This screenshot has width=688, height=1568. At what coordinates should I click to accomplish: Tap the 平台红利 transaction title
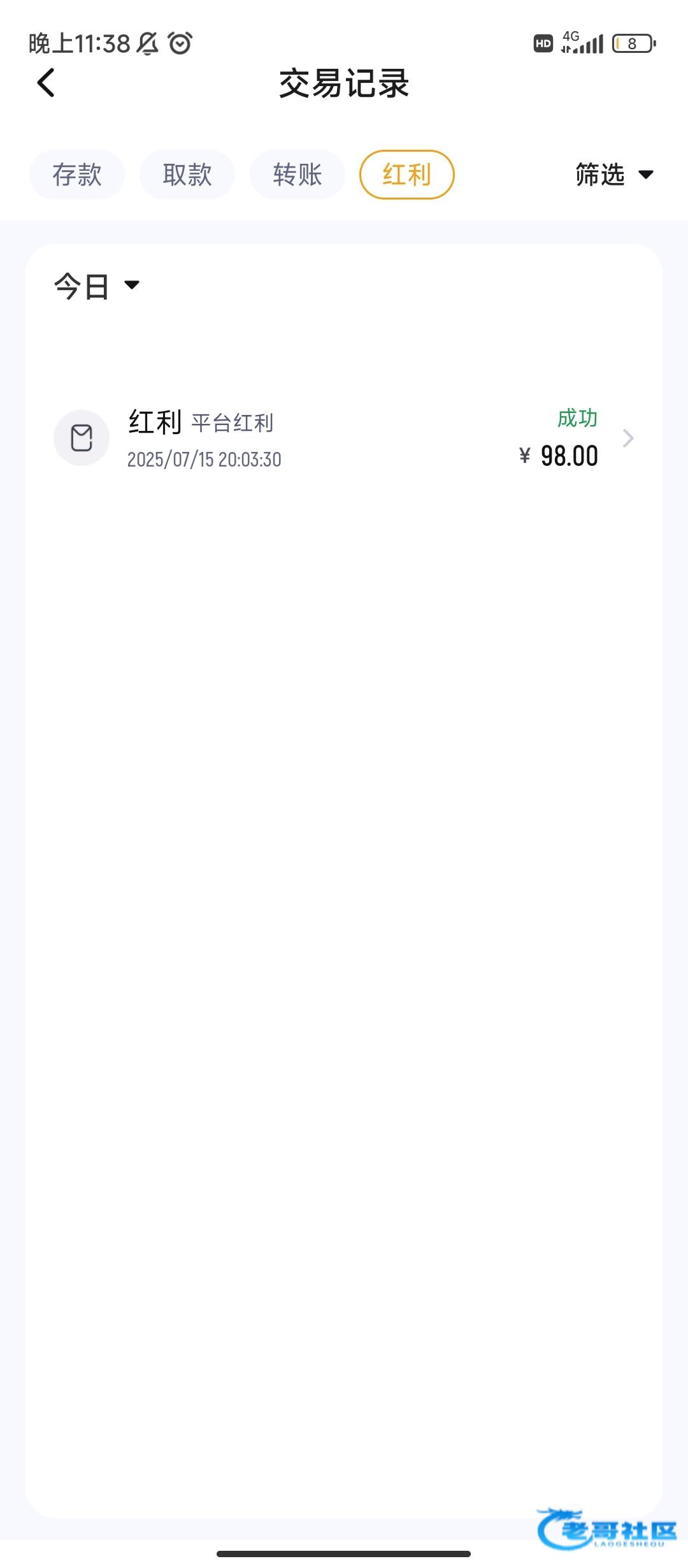tap(233, 423)
